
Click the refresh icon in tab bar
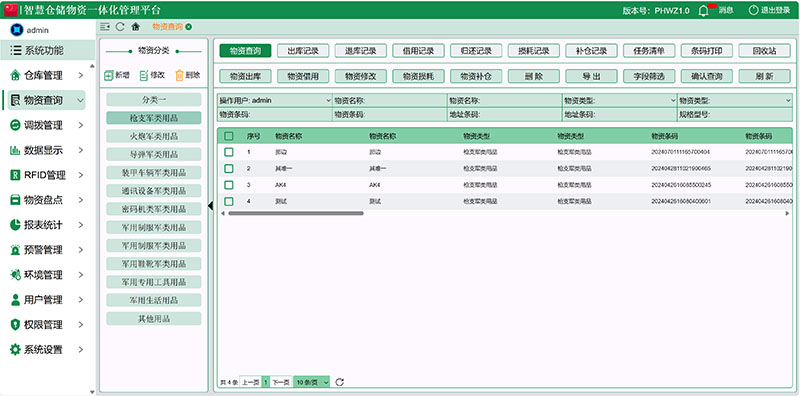[120, 27]
